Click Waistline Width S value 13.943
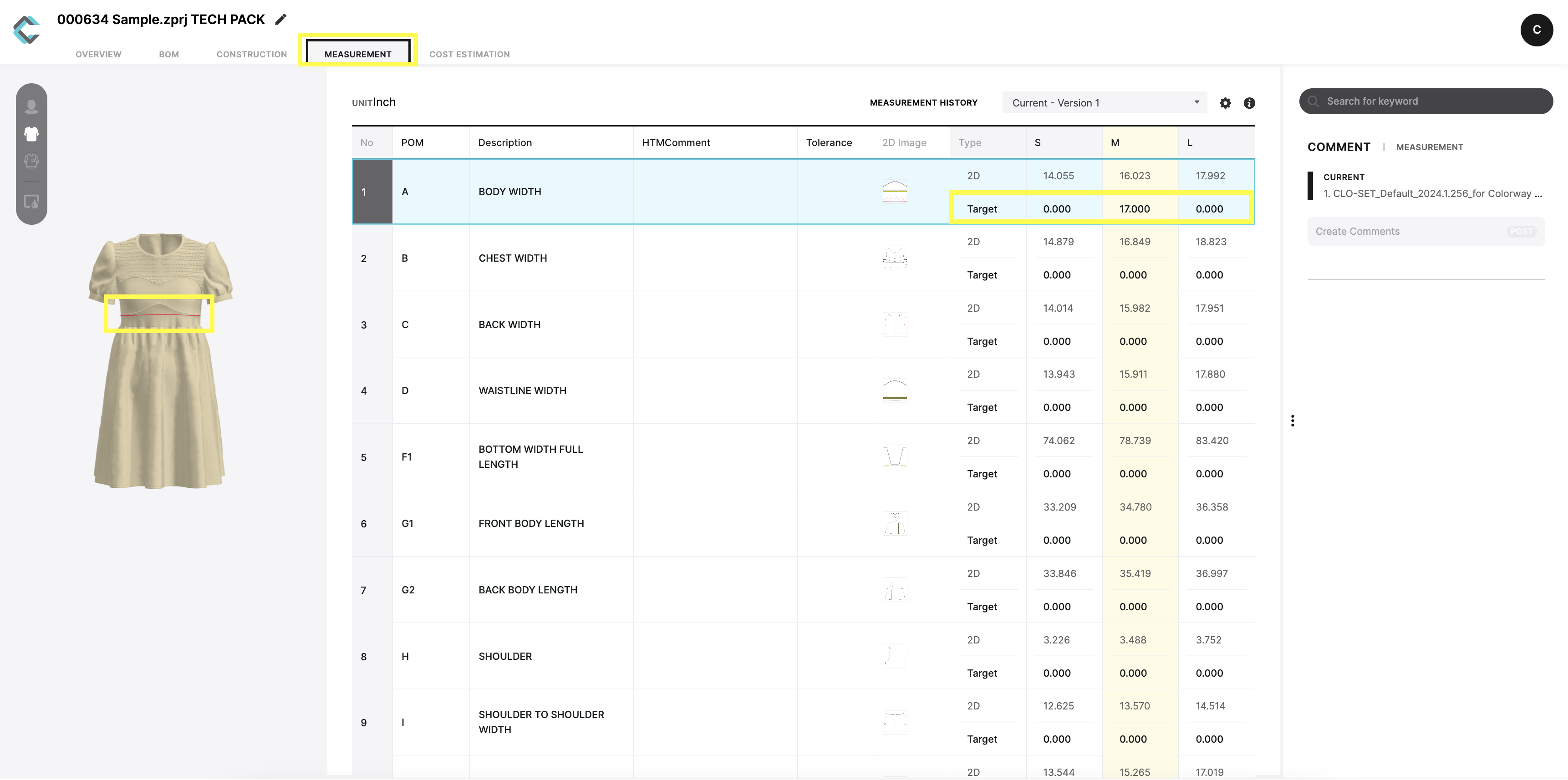The width and height of the screenshot is (1568, 780). (x=1059, y=374)
